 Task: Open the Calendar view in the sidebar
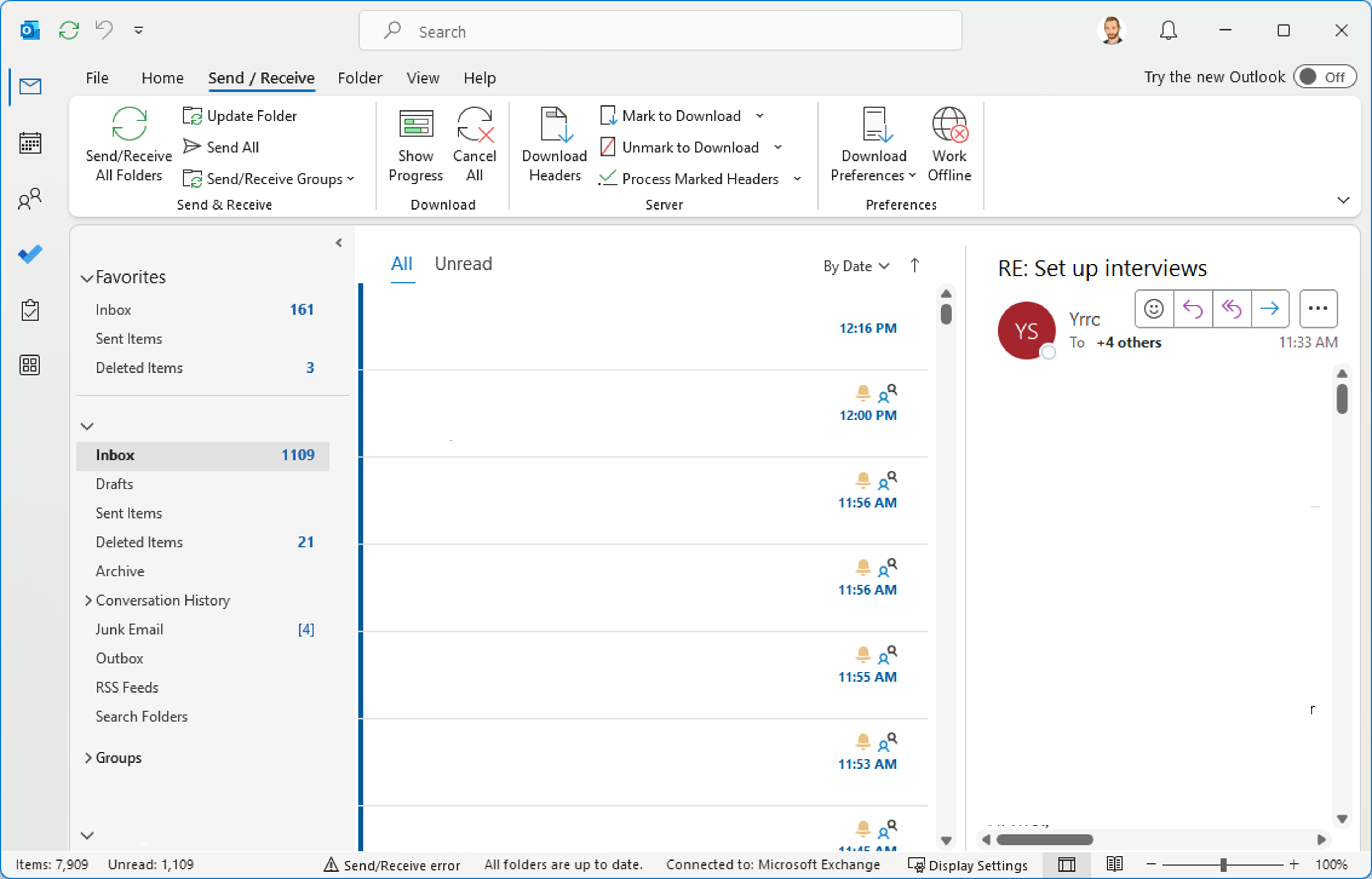click(30, 143)
